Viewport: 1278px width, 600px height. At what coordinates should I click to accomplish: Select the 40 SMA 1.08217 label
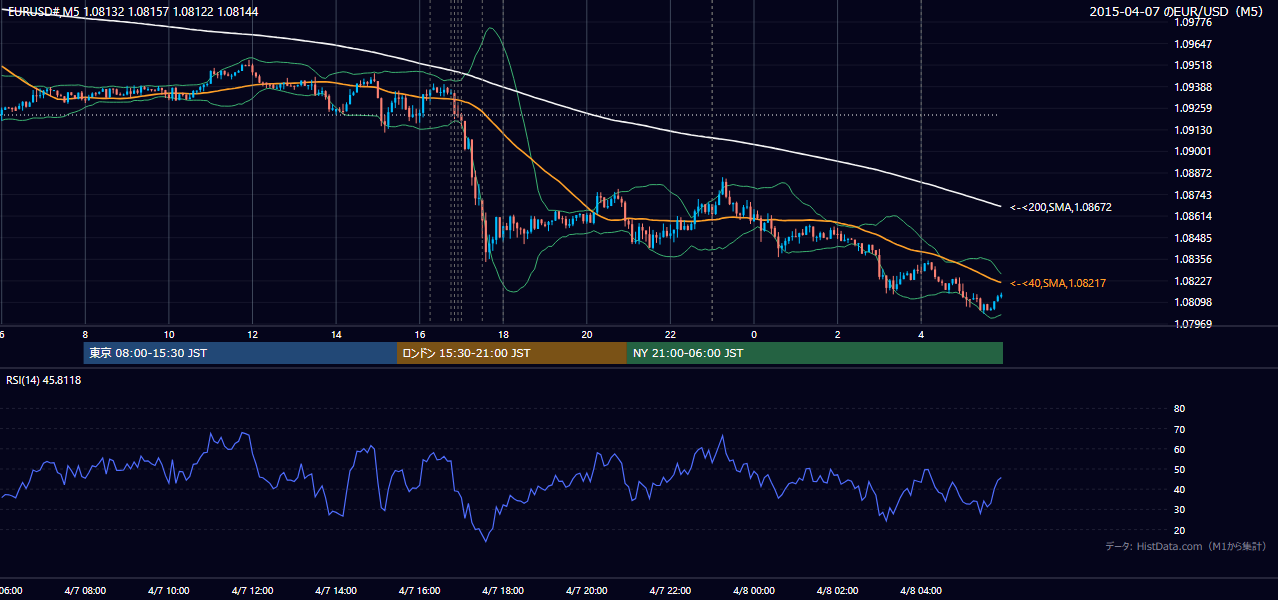1058,283
